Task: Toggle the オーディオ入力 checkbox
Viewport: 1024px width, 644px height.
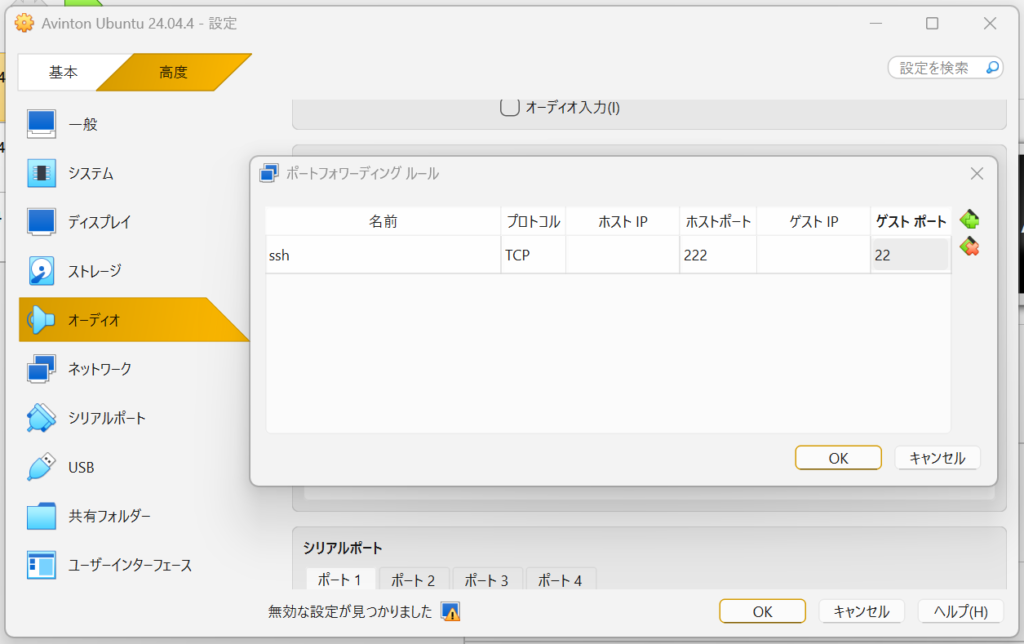Action: [x=510, y=107]
